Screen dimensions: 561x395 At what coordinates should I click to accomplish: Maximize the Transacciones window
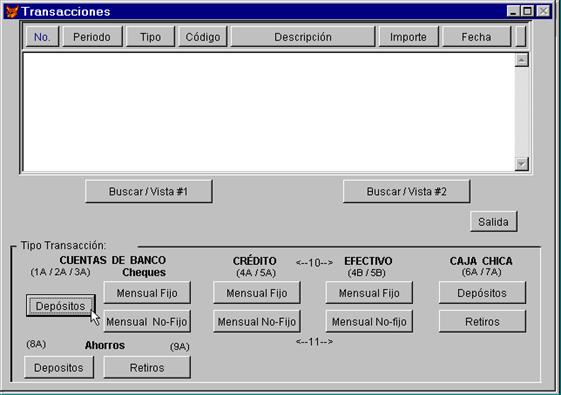(x=527, y=11)
